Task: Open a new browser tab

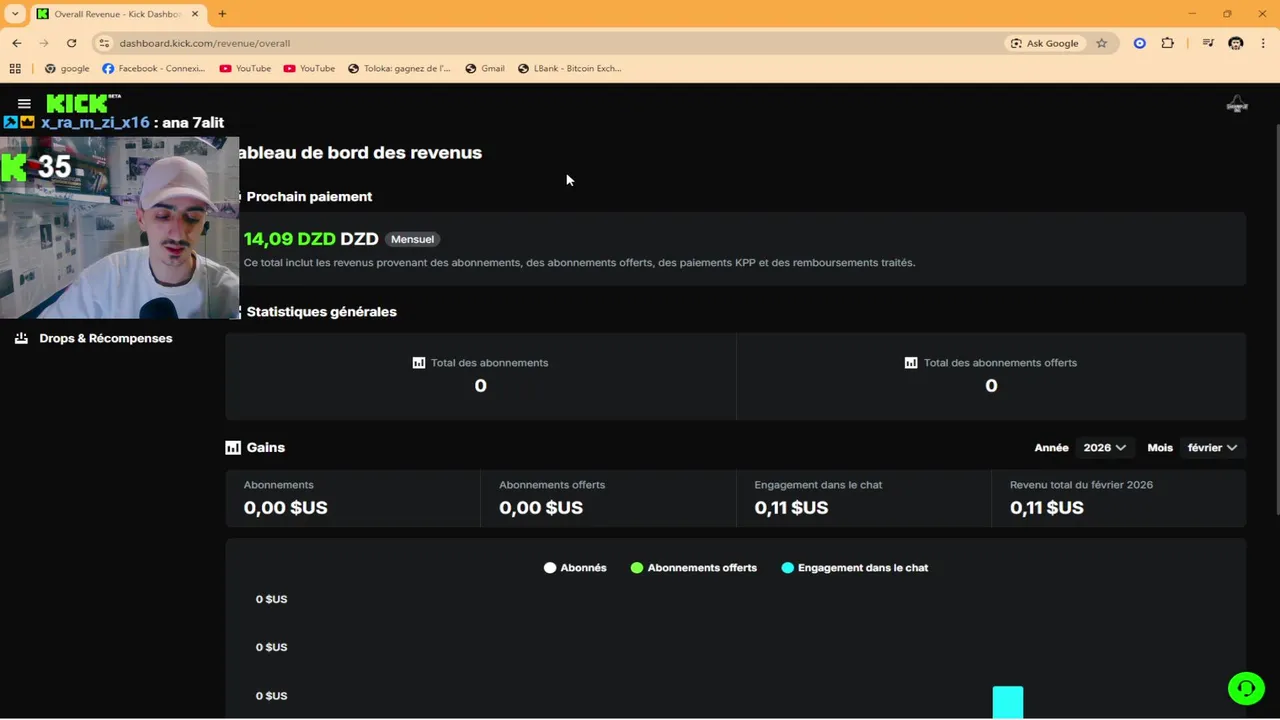Action: pos(222,14)
